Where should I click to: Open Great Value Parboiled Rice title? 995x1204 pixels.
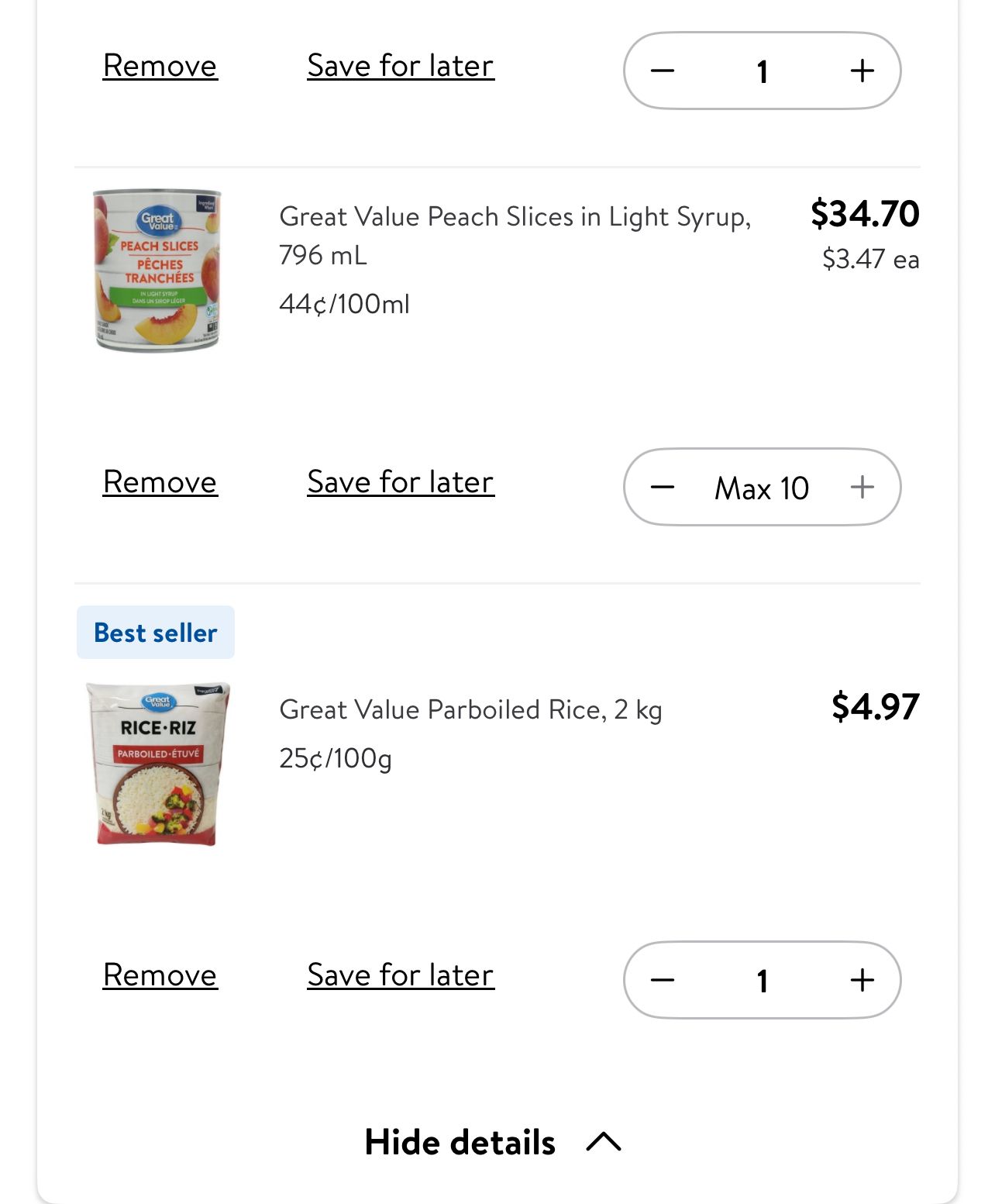point(470,709)
